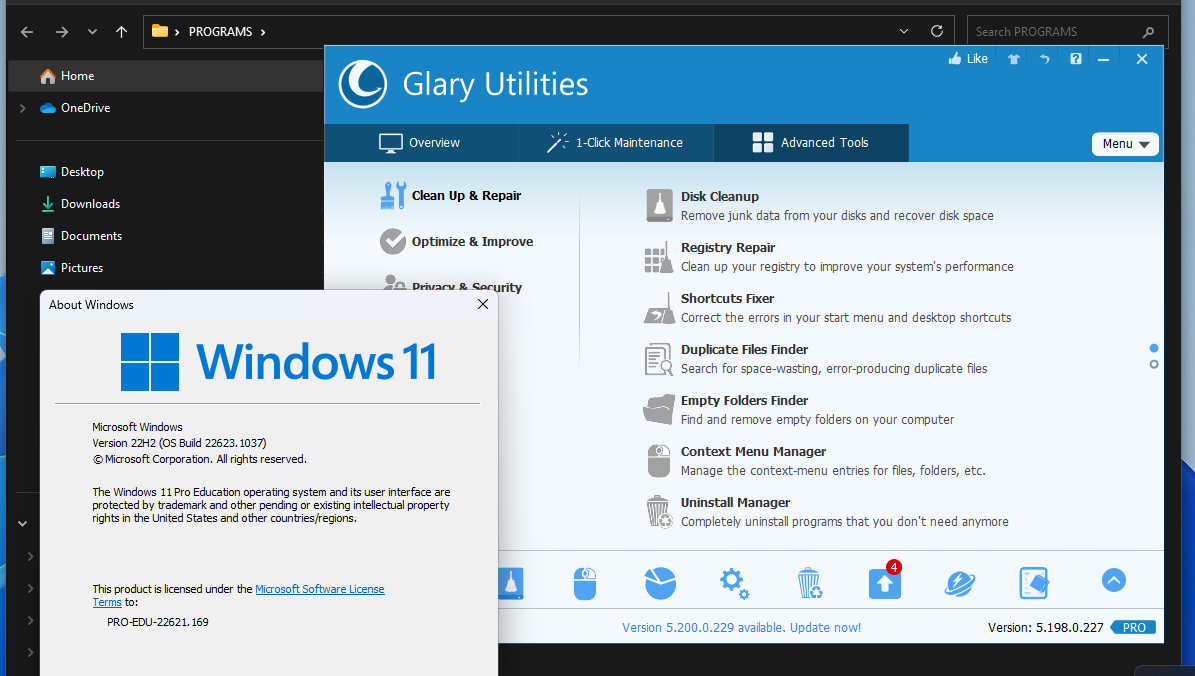Viewport: 1195px width, 676px height.
Task: Open recent locations dropdown in Explorer
Action: pos(92,32)
